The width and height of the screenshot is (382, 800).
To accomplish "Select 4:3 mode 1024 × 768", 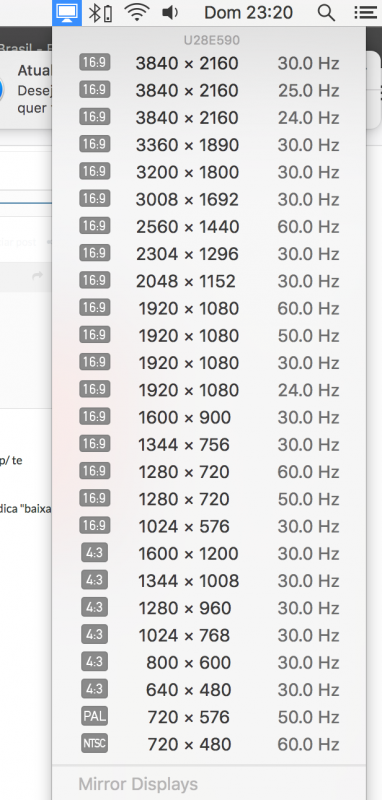I will [209, 635].
